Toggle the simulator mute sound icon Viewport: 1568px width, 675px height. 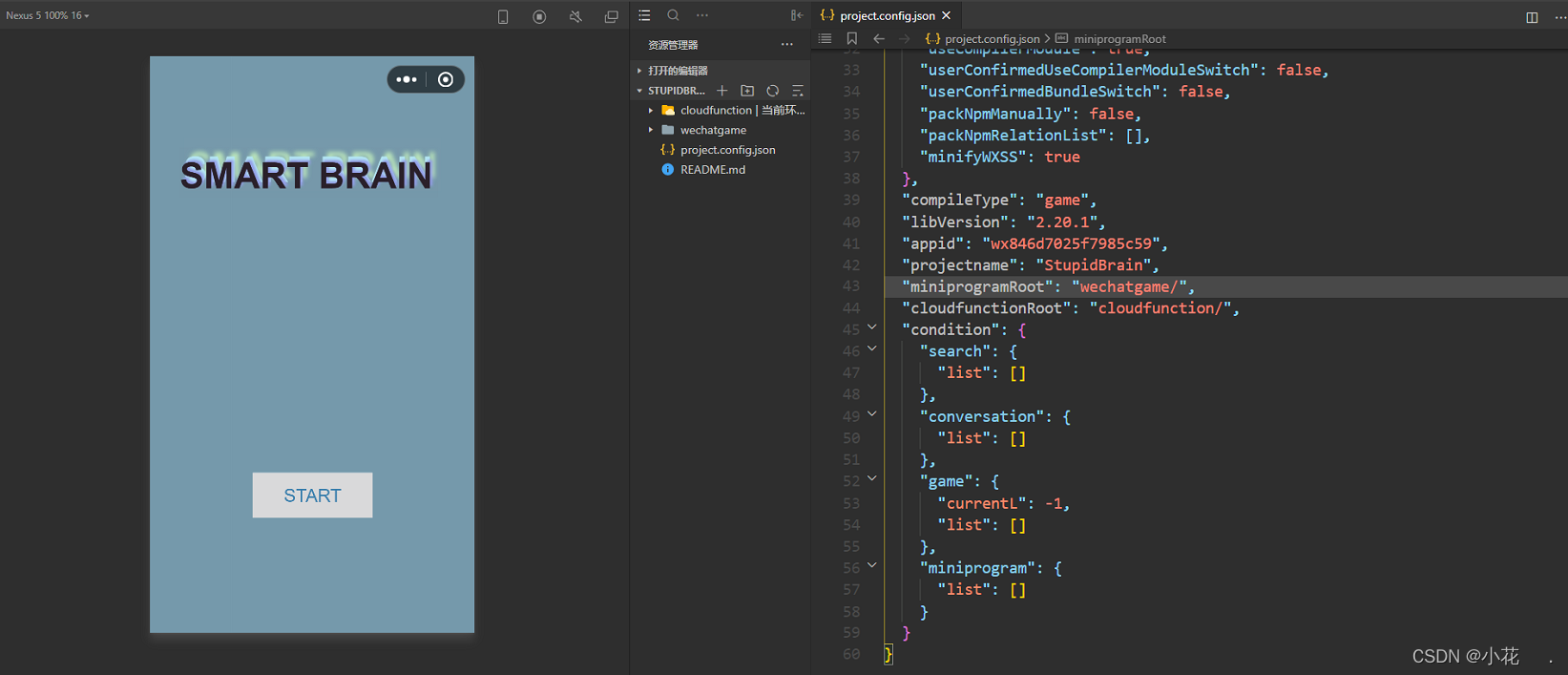(575, 16)
